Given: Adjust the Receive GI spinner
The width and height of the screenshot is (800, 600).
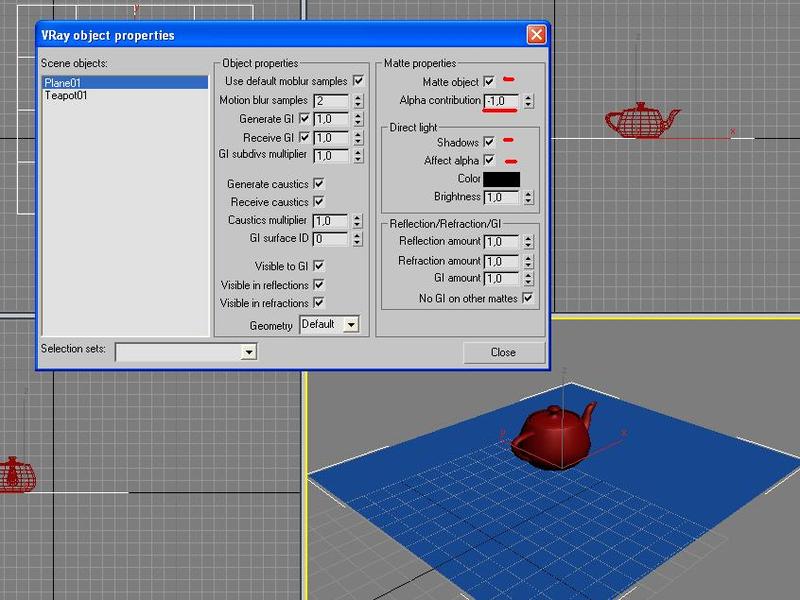Looking at the screenshot, I should coord(358,138).
